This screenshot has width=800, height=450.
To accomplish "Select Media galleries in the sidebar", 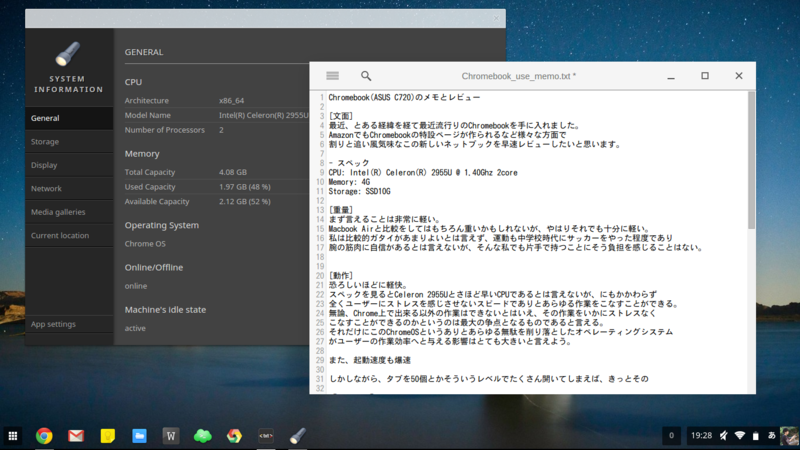I will pyautogui.click(x=69, y=212).
